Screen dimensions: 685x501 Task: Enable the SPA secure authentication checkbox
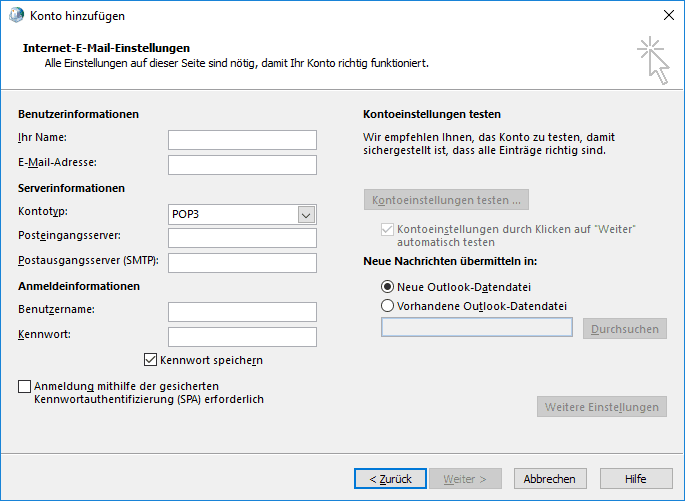pyautogui.click(x=24, y=386)
